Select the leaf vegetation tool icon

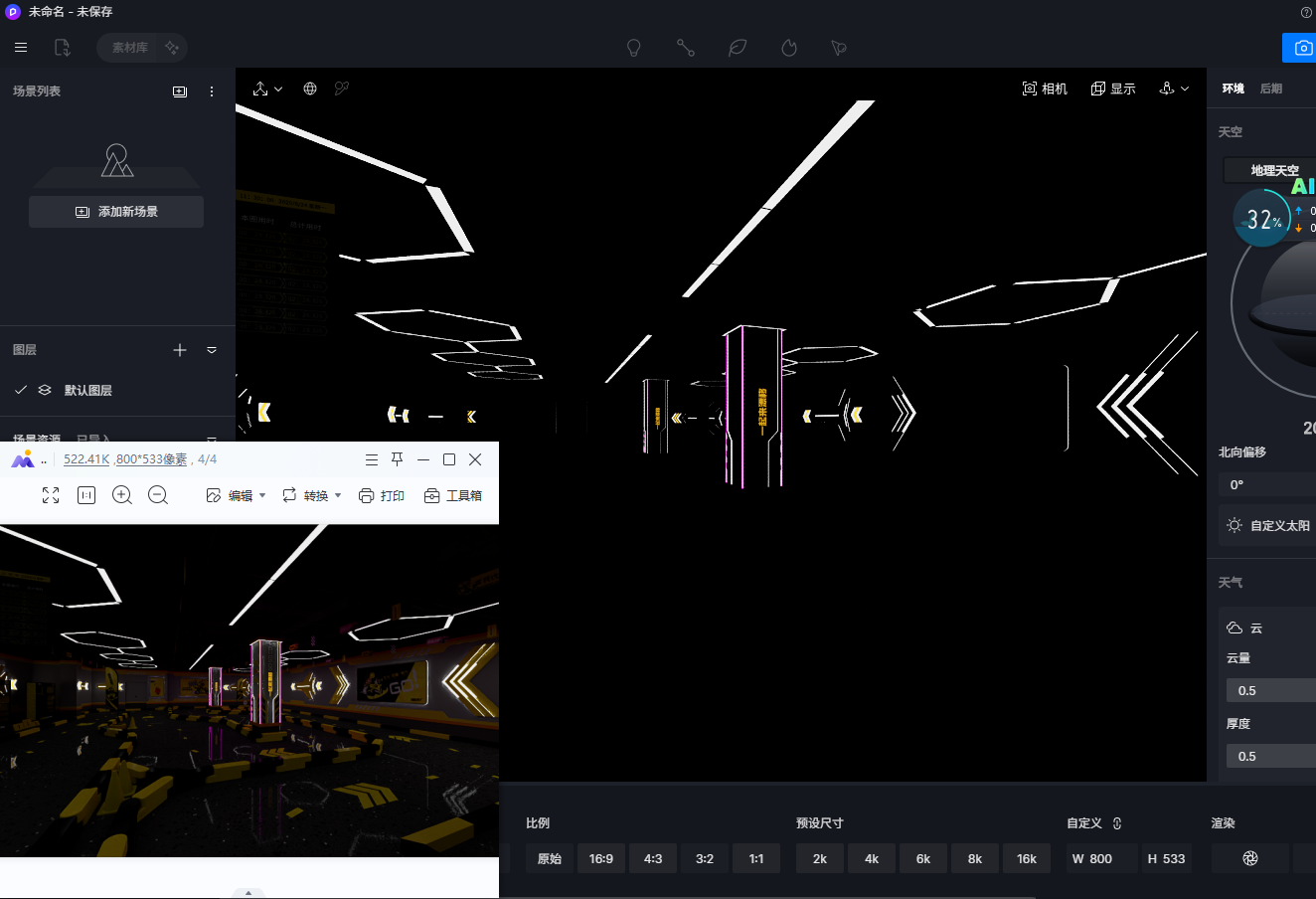pos(738,48)
